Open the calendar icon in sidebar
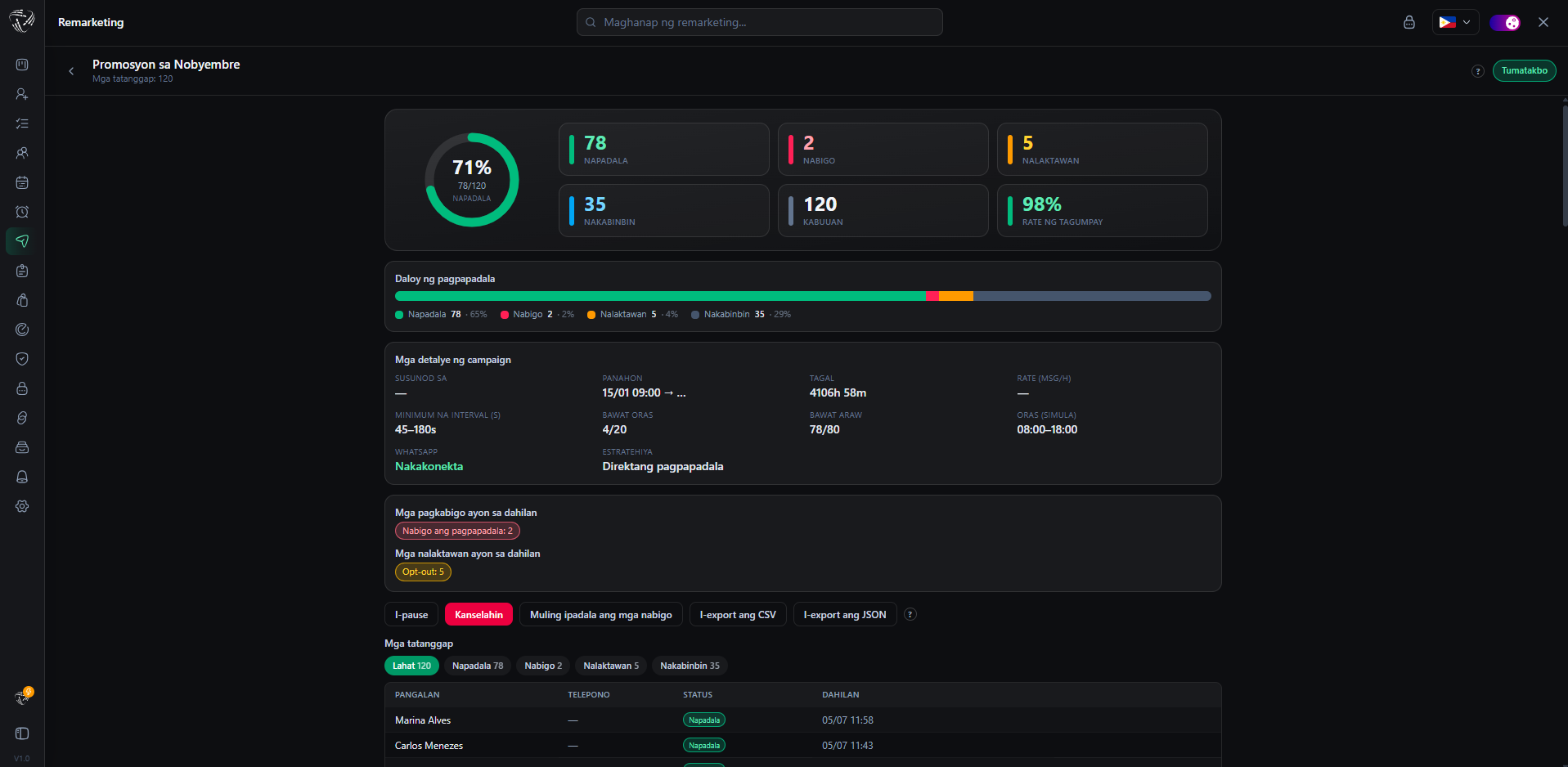Viewport: 1568px width, 767px height. pos(22,182)
